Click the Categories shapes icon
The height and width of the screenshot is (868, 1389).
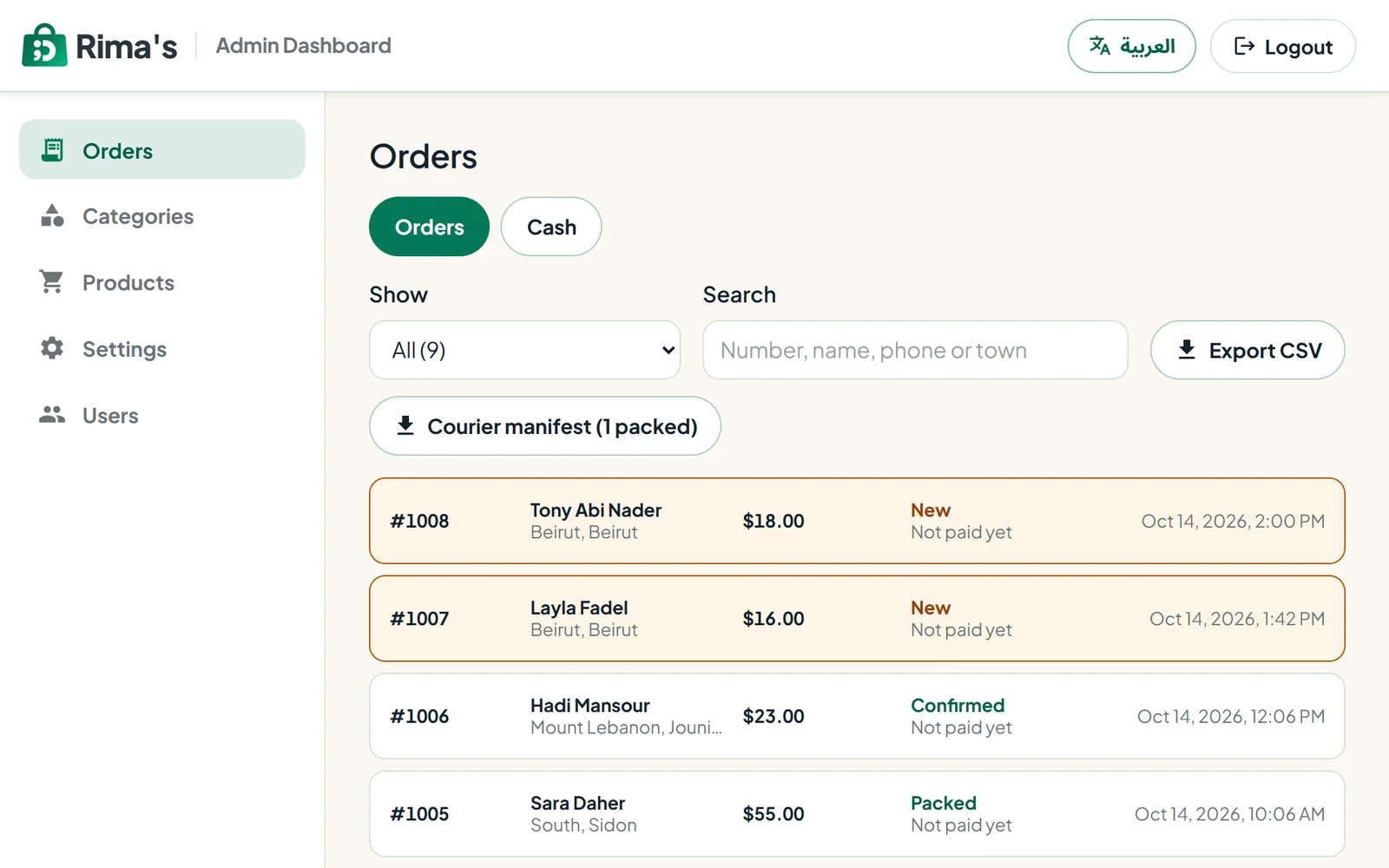52,216
